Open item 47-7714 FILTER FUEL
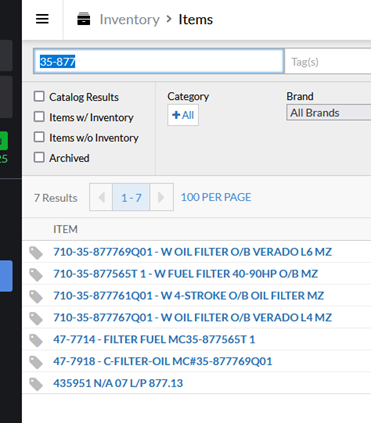Screen dimensions: 371x423 click(154, 339)
